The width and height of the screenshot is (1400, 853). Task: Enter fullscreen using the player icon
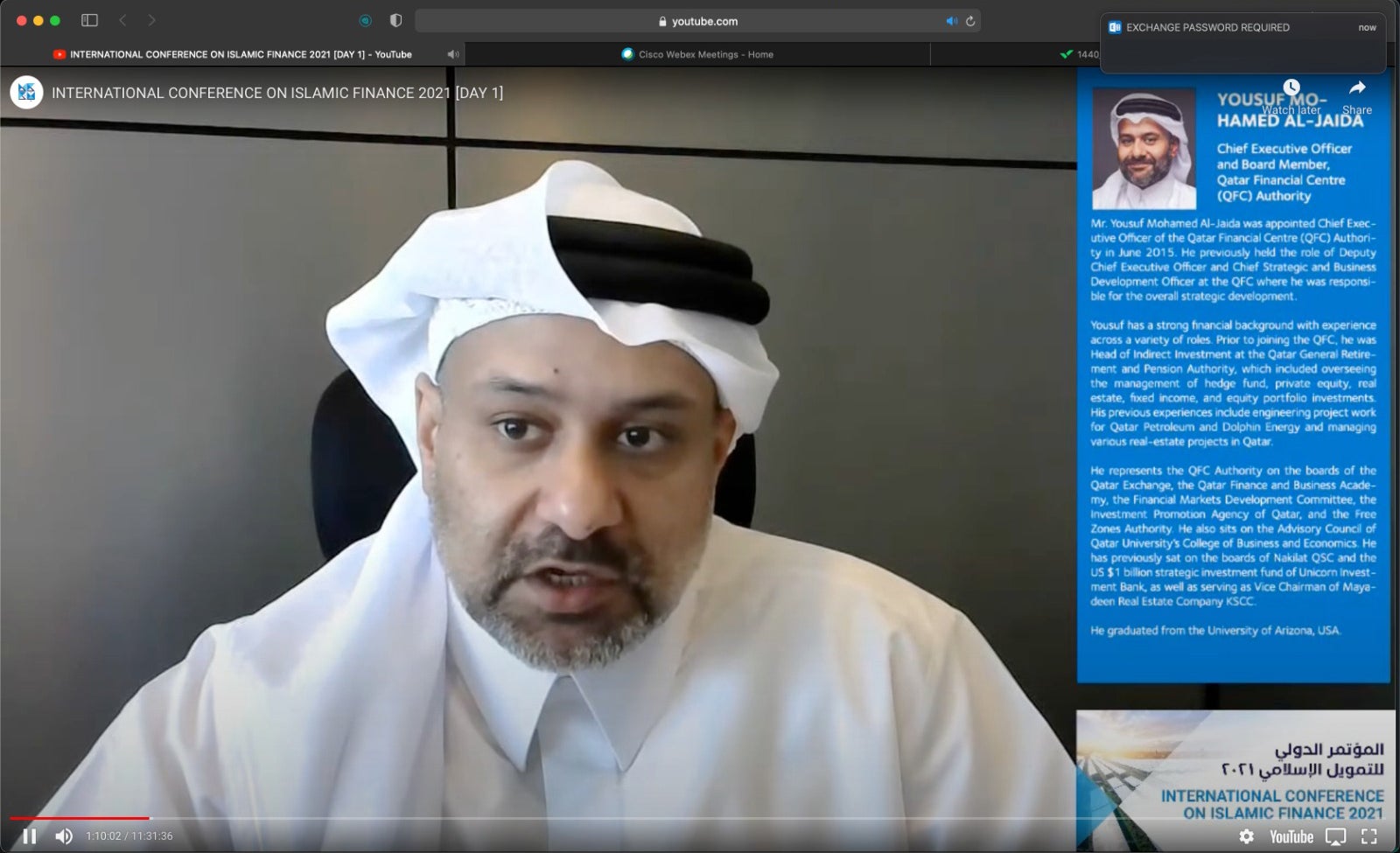(1368, 836)
